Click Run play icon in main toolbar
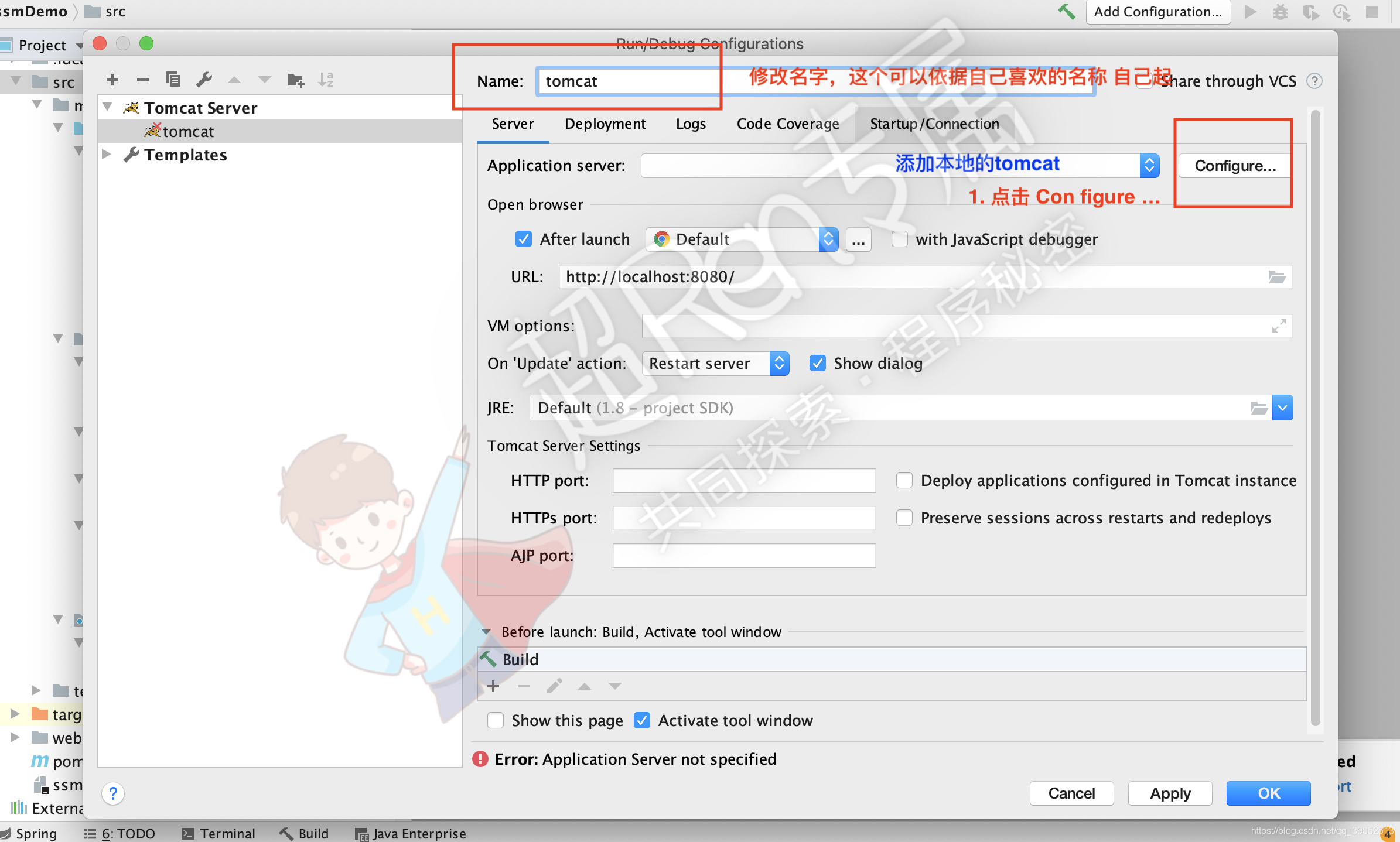 pos(1251,12)
